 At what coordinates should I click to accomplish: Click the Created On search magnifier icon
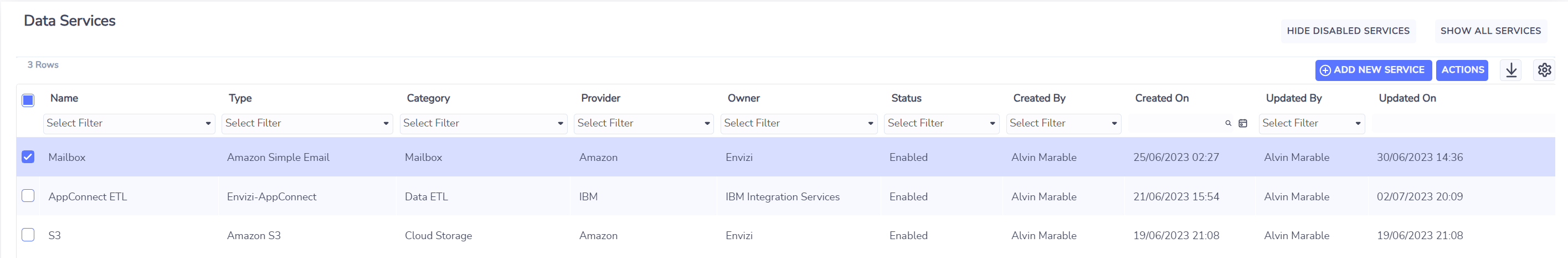[x=1228, y=123]
